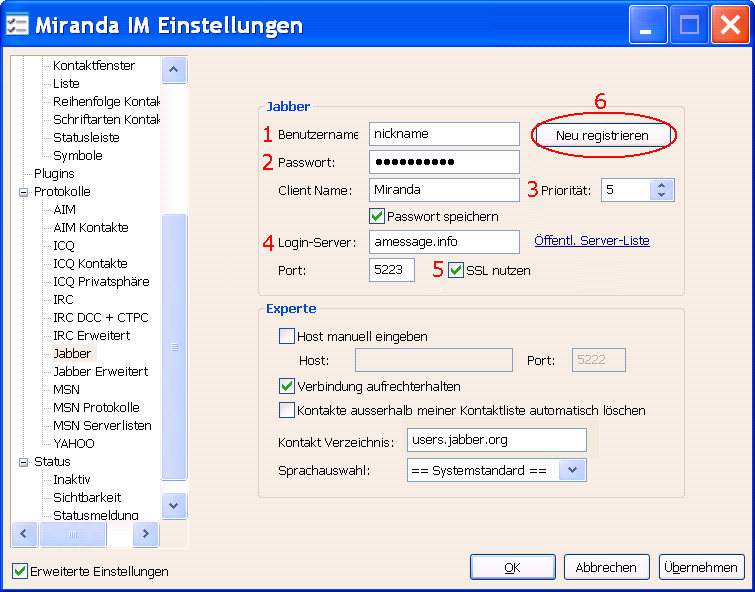
Task: Click the Übernehmen button
Action: point(700,567)
